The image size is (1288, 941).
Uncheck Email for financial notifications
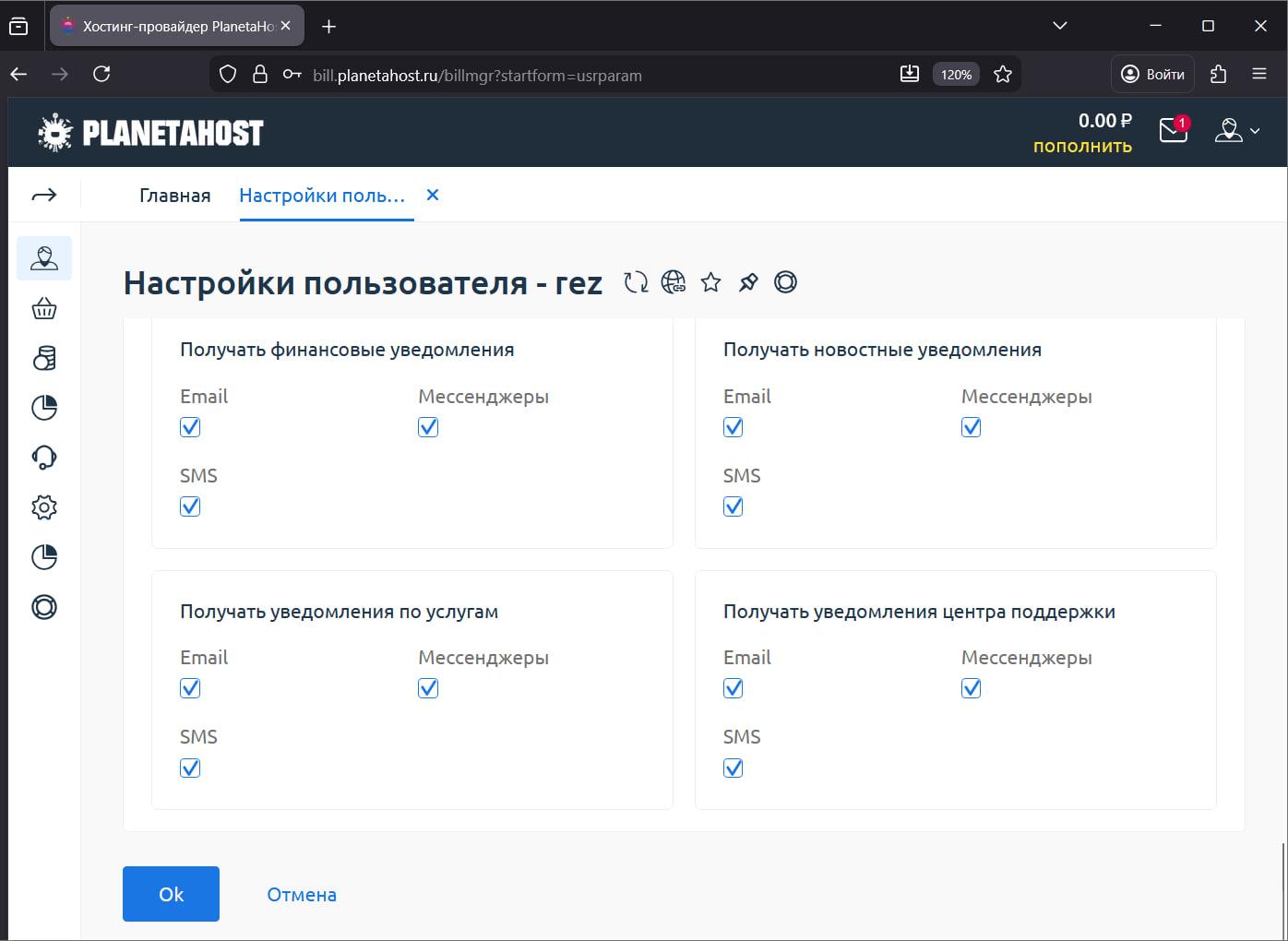(190, 427)
